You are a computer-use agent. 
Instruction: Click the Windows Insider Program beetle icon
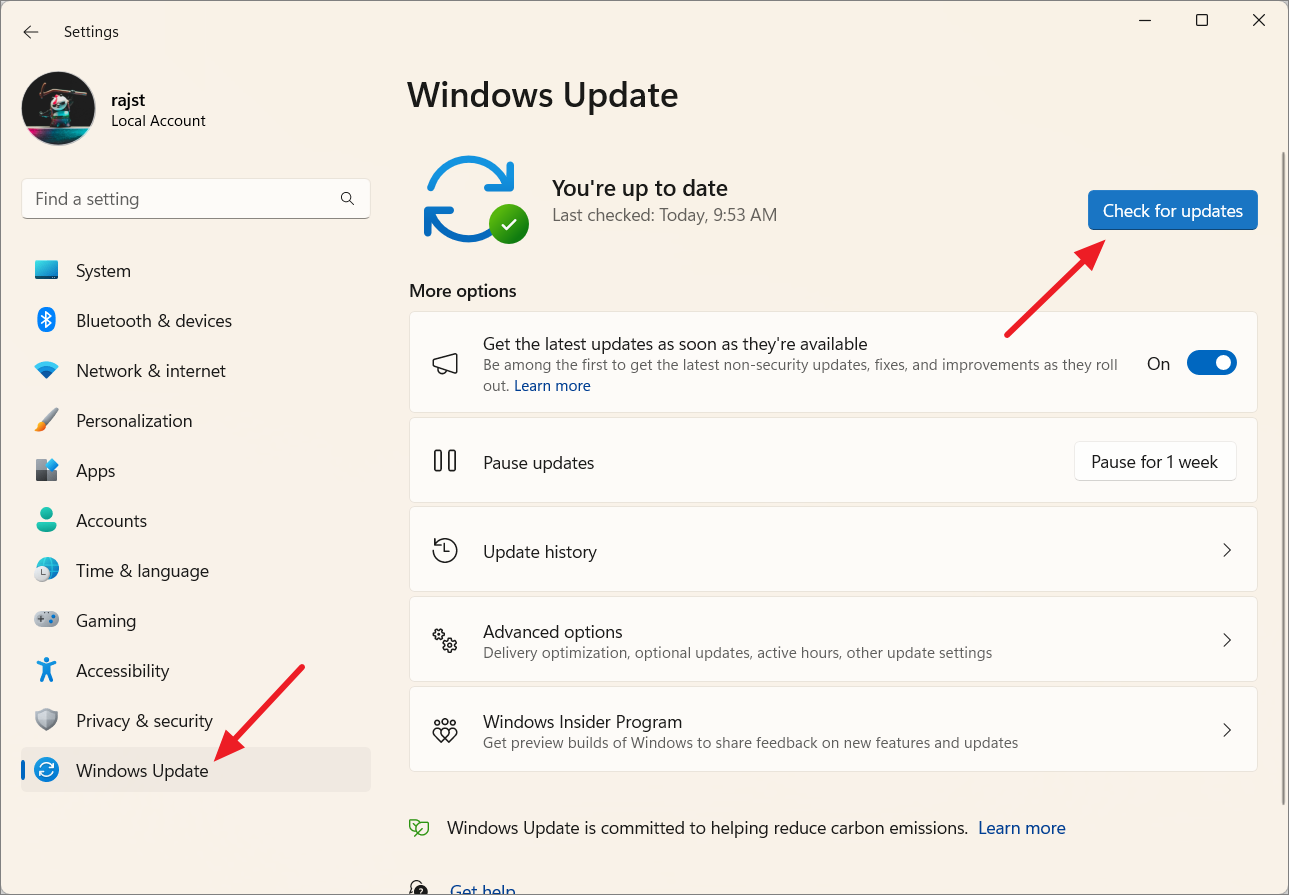click(x=445, y=729)
